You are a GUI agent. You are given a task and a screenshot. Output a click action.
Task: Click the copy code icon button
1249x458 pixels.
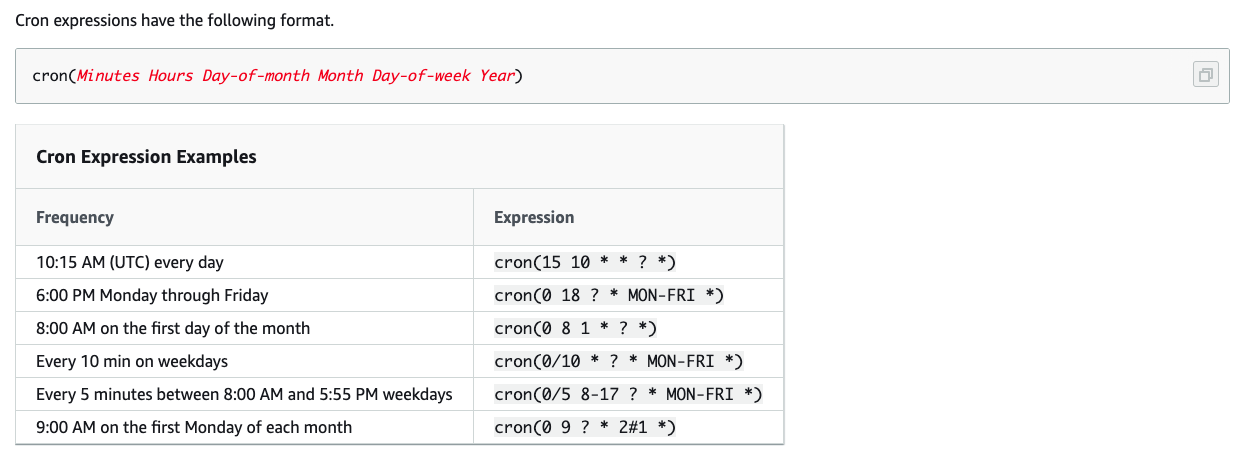click(x=1206, y=75)
